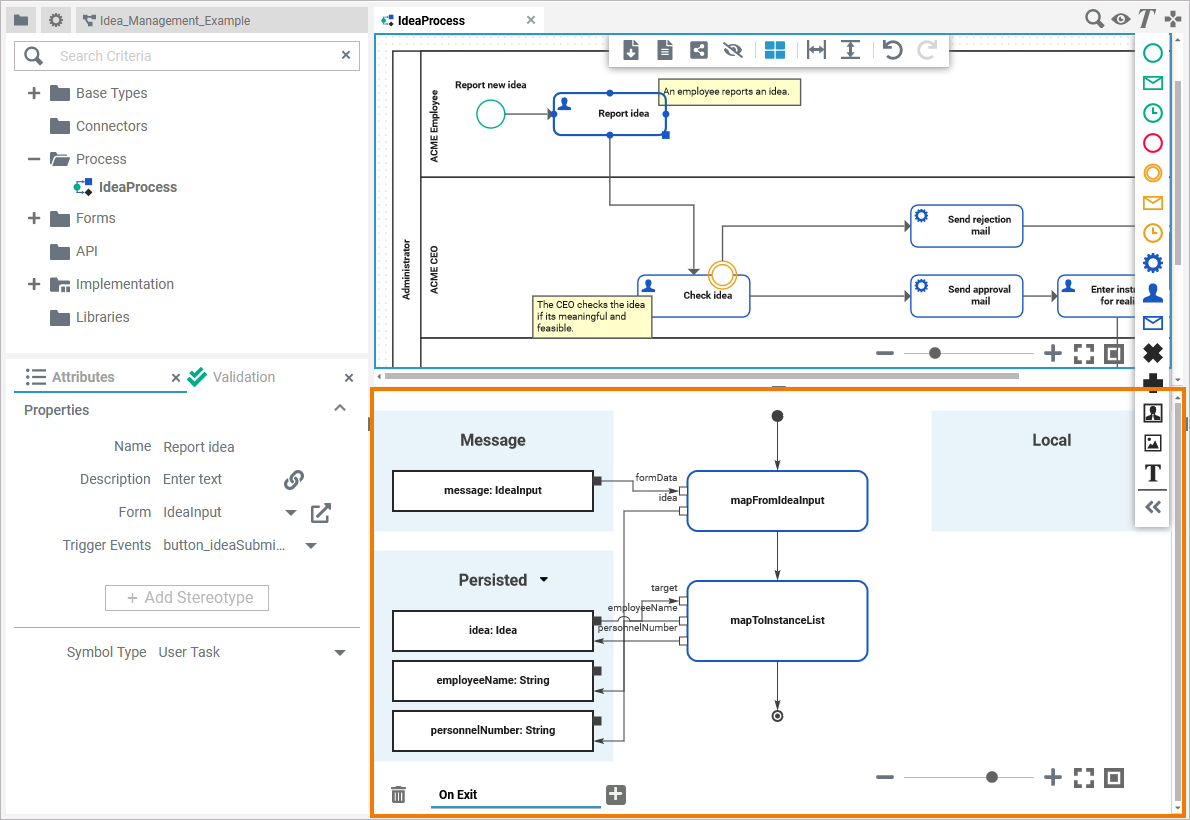Select the On Exit tab
The height and width of the screenshot is (820, 1190).
click(x=458, y=795)
